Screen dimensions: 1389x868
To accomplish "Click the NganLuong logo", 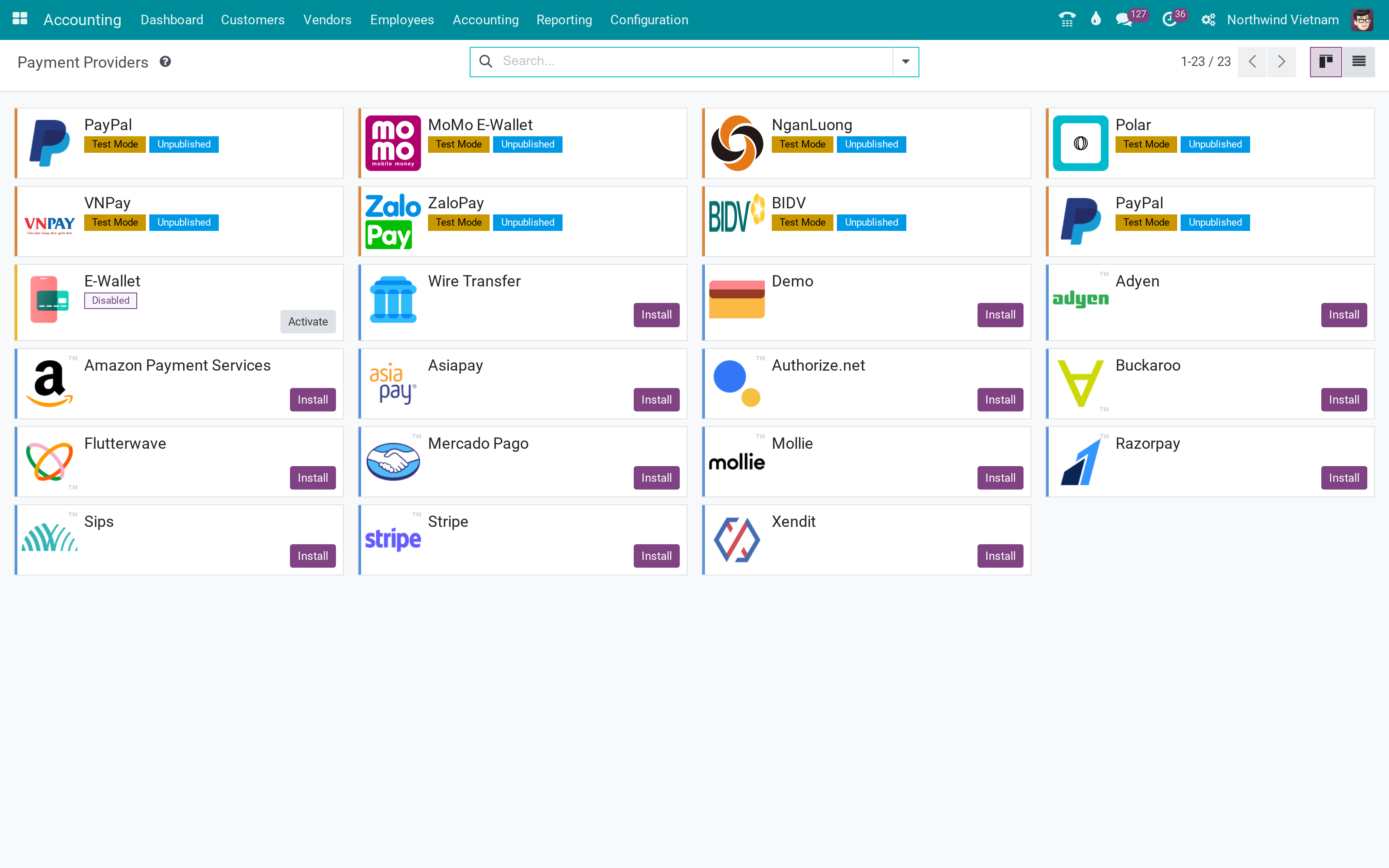I will click(737, 143).
